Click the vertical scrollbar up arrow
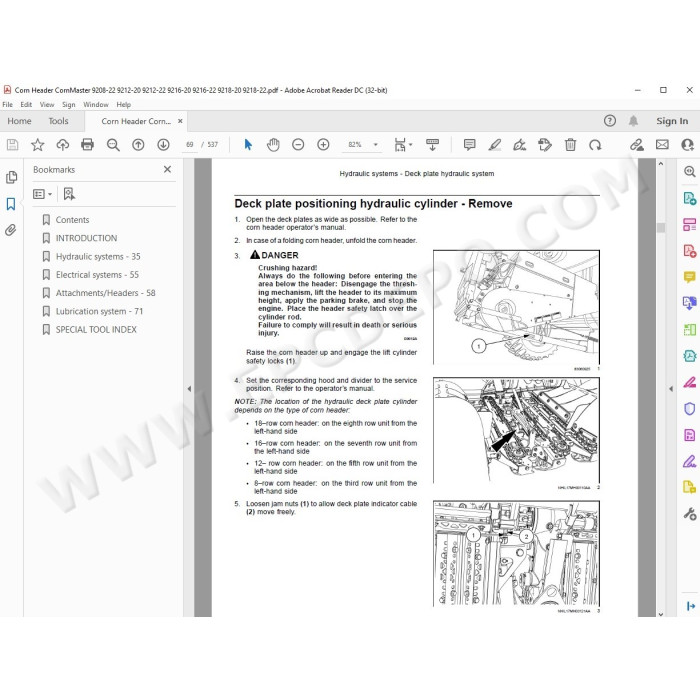Screen dimensions: 700x700 click(661, 164)
